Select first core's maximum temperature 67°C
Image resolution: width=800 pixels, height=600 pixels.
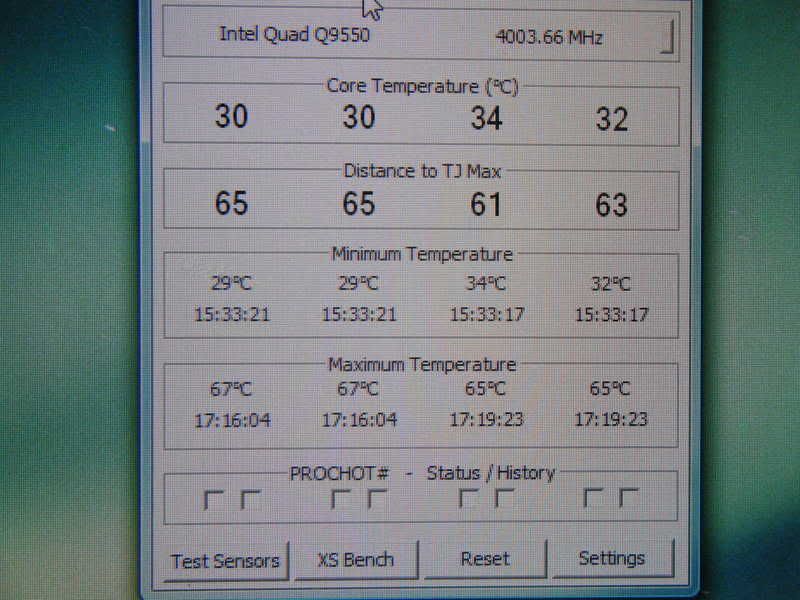coord(231,389)
